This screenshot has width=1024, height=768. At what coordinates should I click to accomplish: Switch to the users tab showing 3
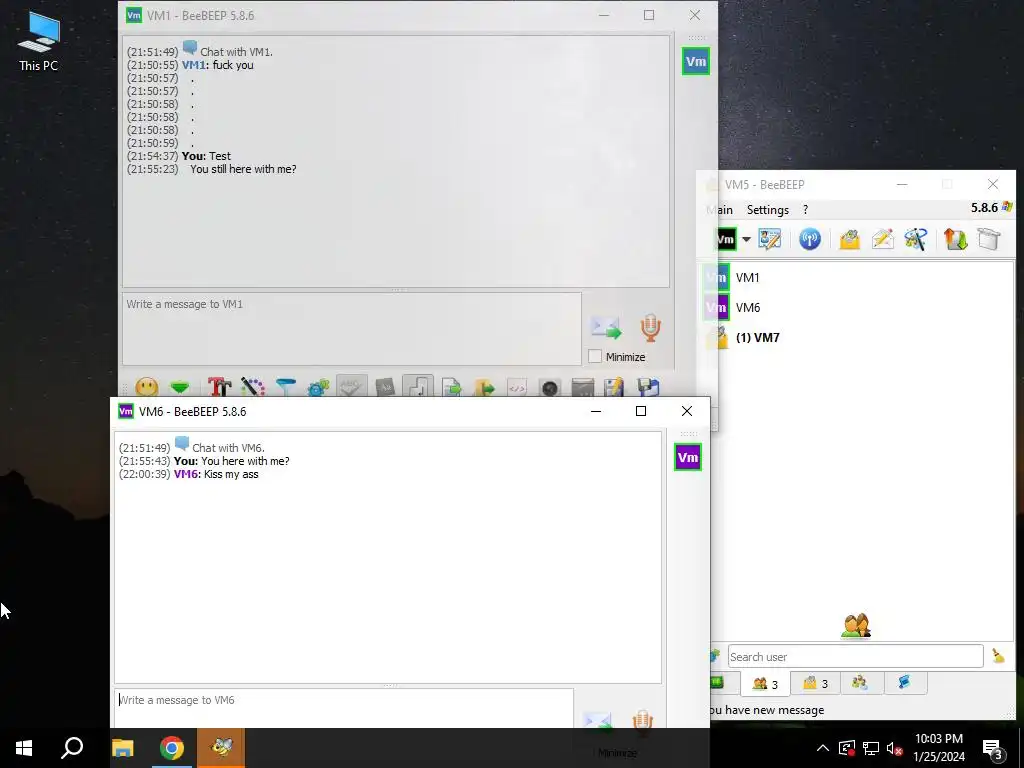coord(765,683)
